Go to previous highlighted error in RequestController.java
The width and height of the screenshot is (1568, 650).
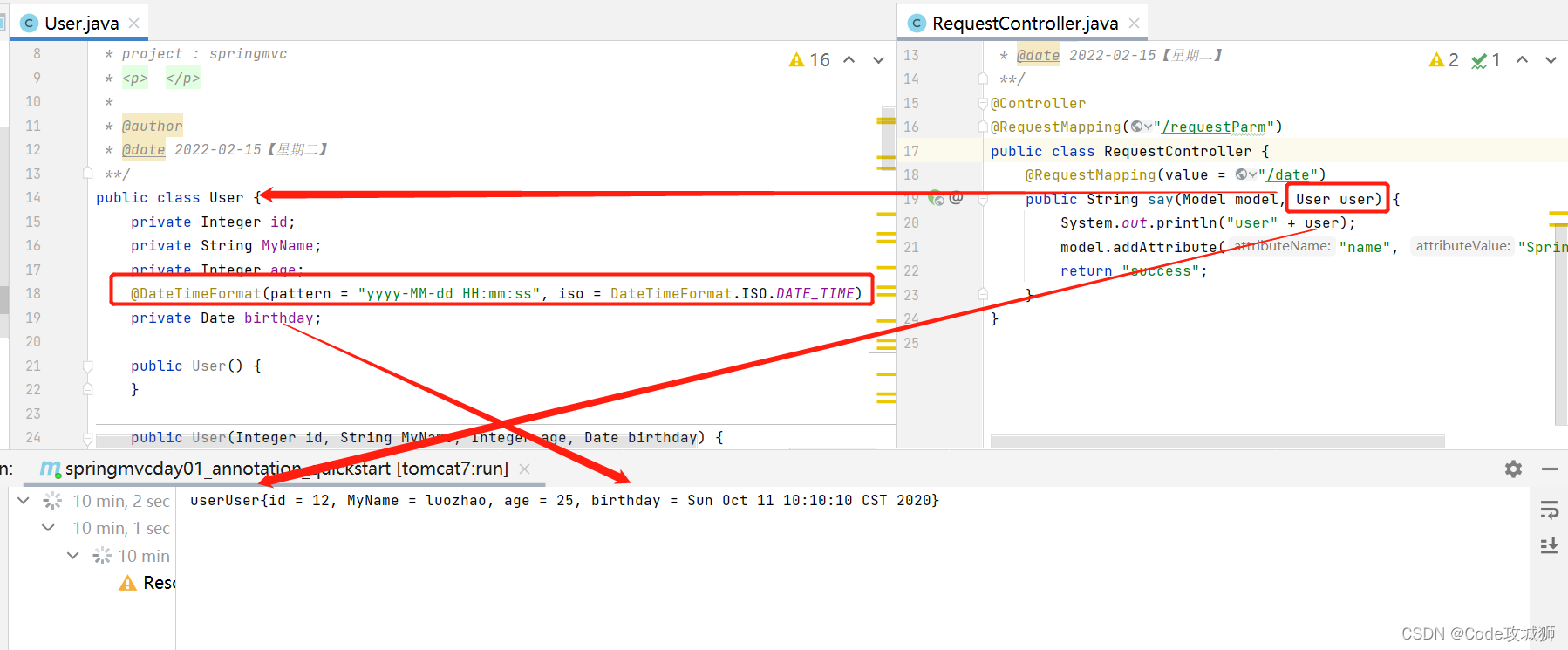pyautogui.click(x=1522, y=60)
